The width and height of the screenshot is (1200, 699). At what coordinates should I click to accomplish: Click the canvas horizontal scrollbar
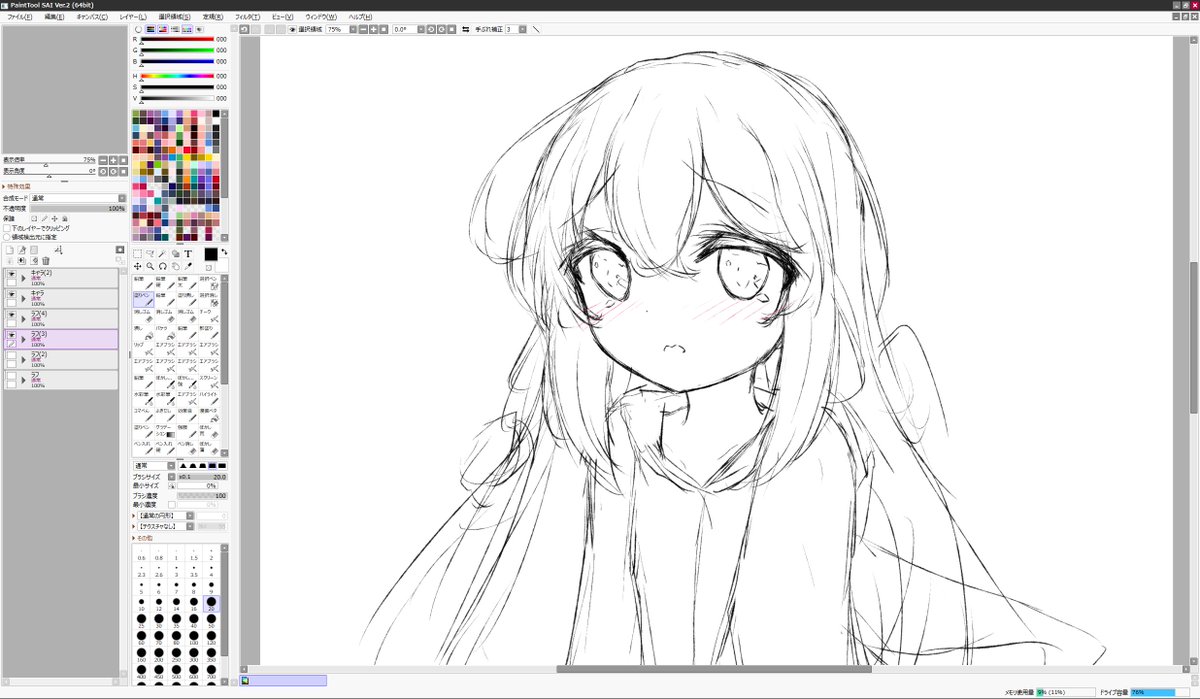pos(716,669)
